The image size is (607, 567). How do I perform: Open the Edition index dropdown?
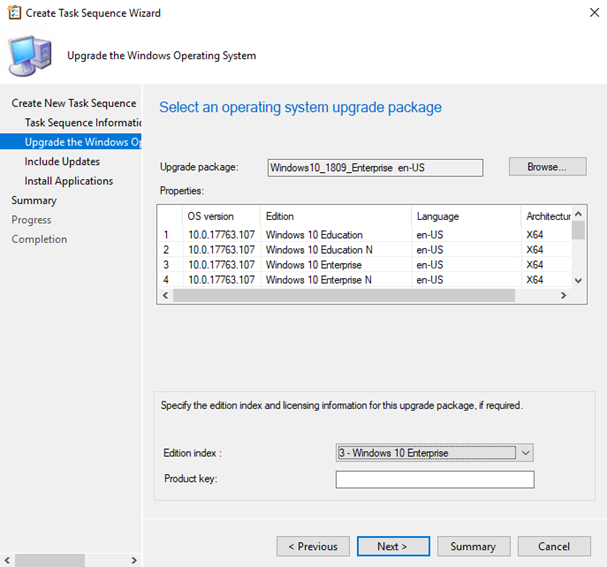[x=434, y=453]
